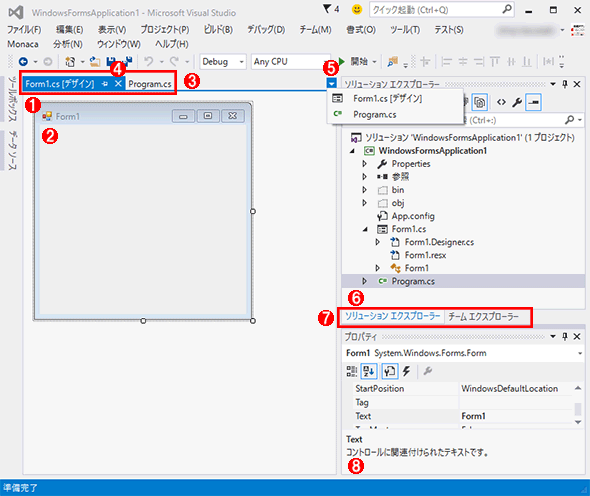This screenshot has height=496, width=590.
Task: Click the Align Tops layout icon
Action: 495,62
